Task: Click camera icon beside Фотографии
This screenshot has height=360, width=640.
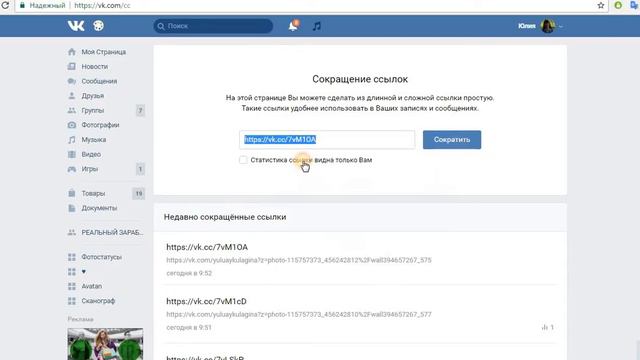Action: [72, 125]
